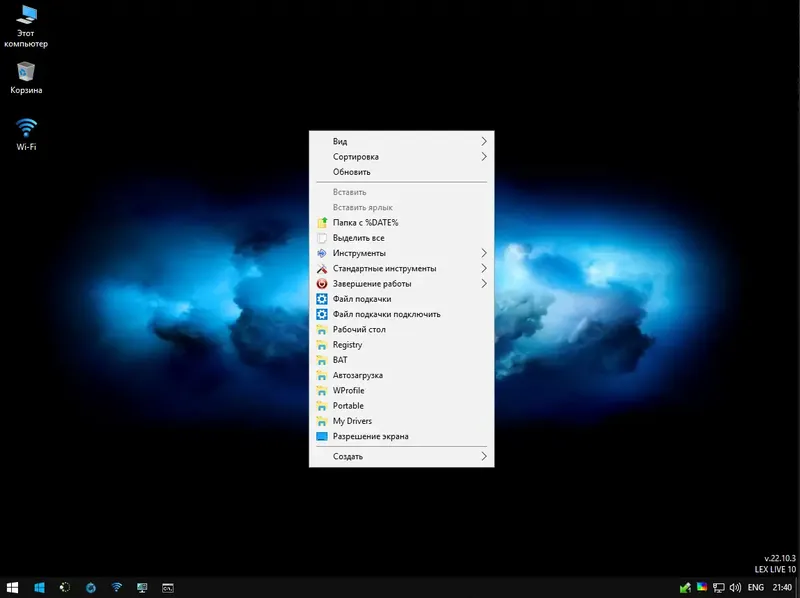
Task: Open the volume icon in the system tray
Action: [x=736, y=588]
